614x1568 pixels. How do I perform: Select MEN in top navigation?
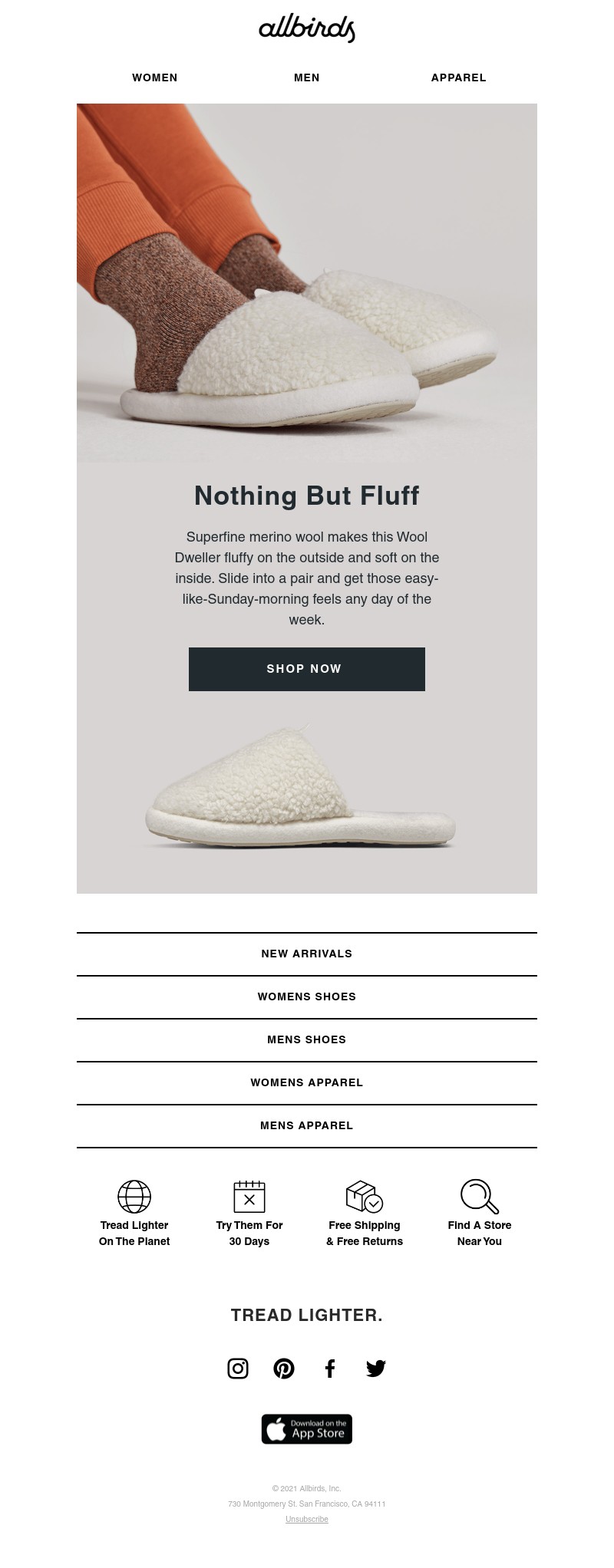307,77
